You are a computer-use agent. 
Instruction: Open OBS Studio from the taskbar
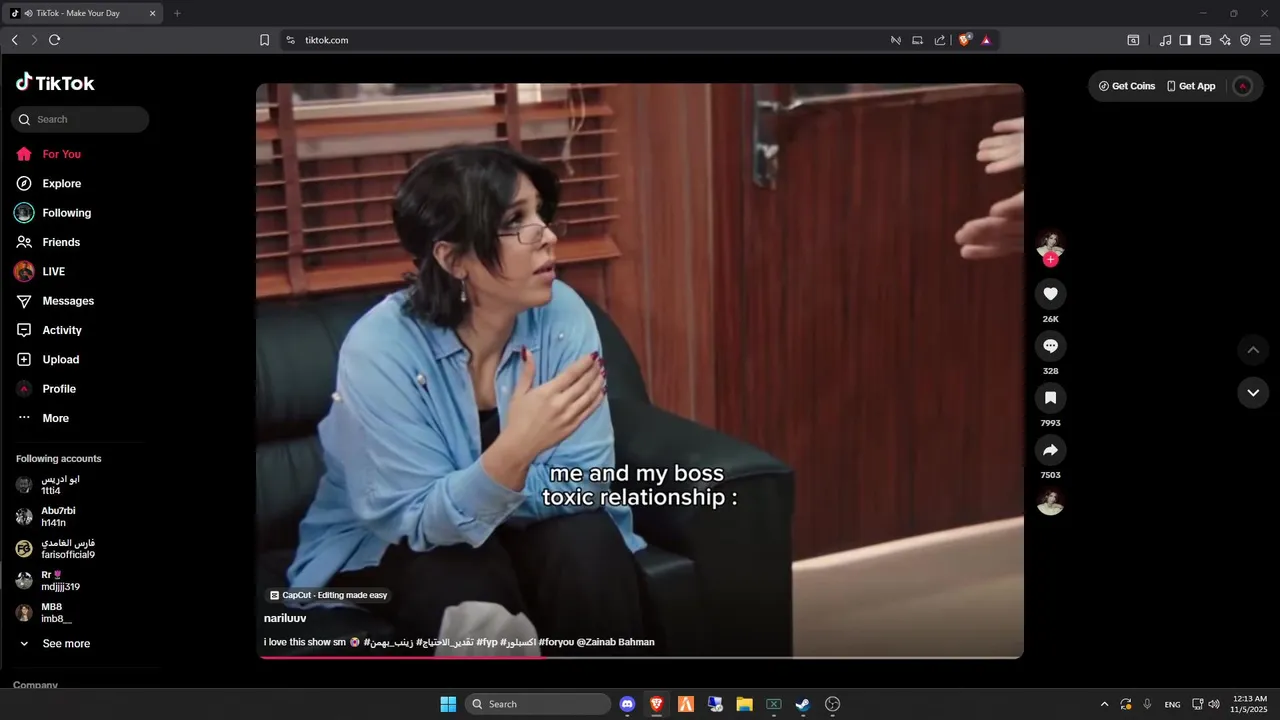click(x=832, y=704)
